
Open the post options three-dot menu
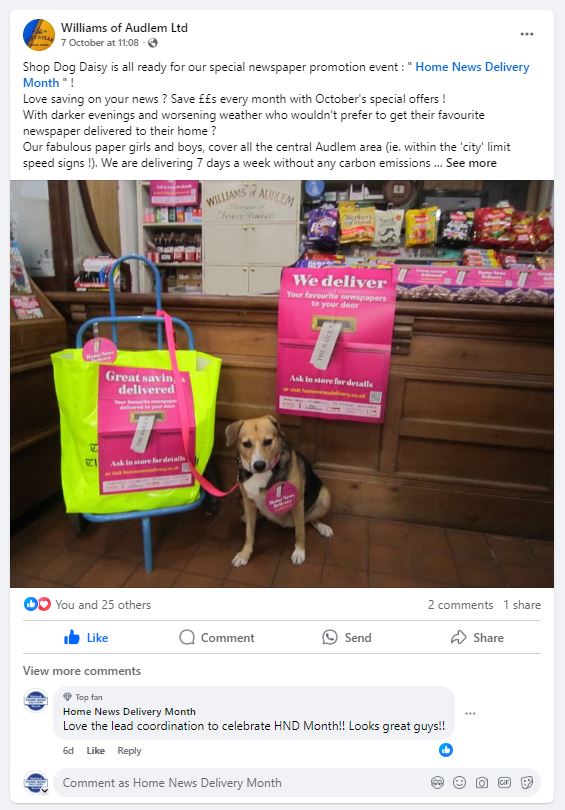tap(526, 34)
